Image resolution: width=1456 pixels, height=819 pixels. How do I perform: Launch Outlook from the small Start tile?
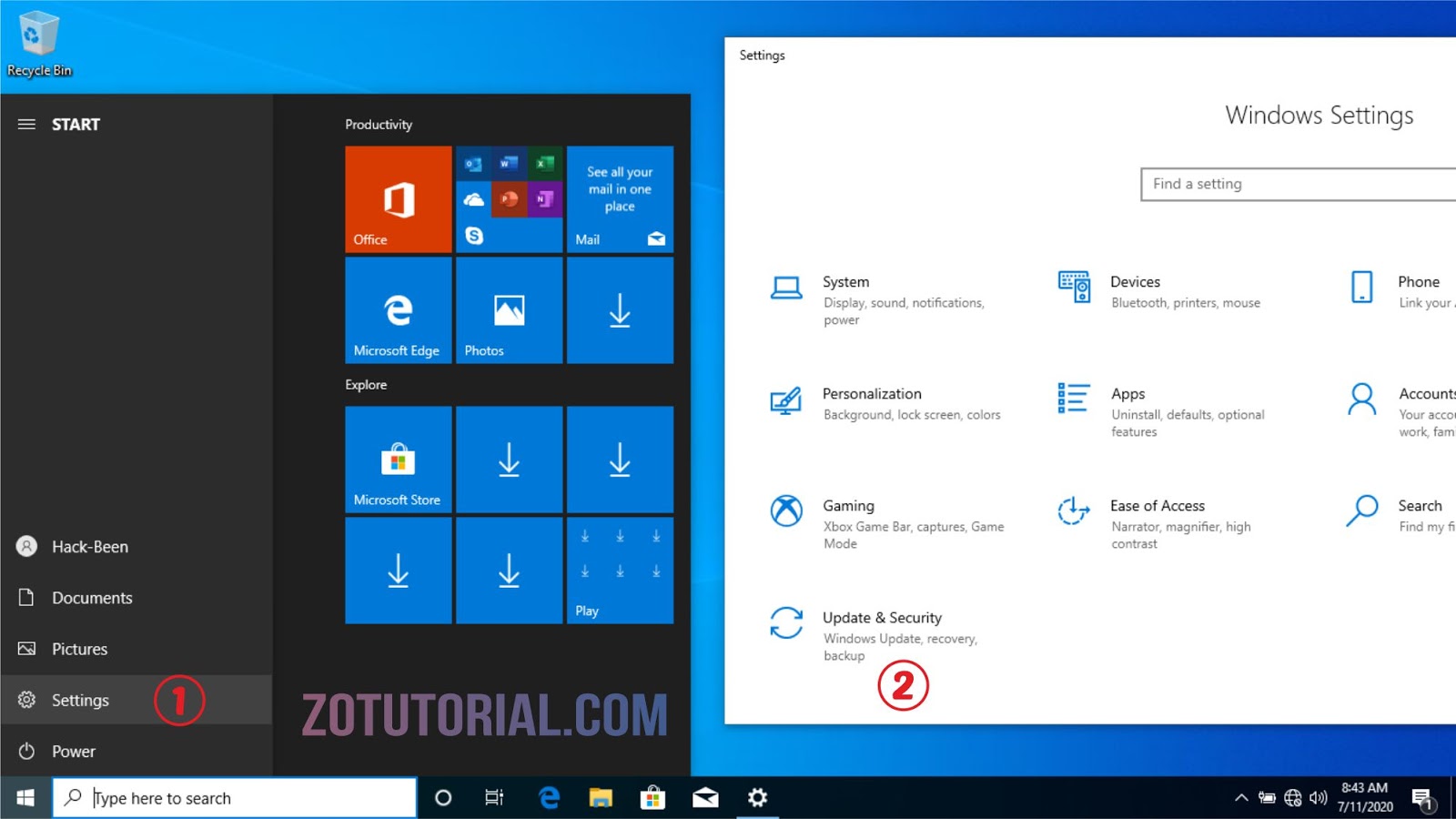pyautogui.click(x=473, y=164)
